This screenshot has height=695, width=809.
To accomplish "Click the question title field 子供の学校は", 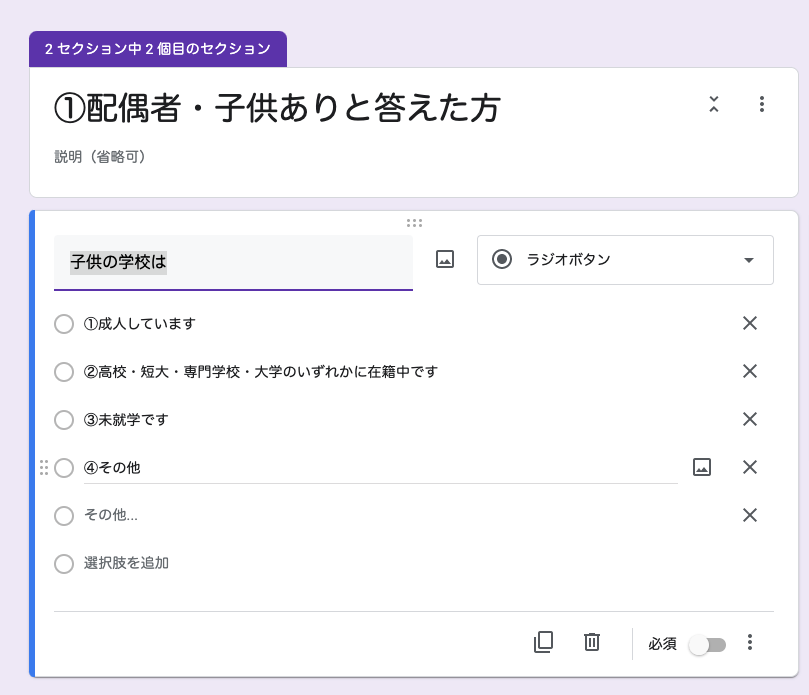I will point(233,262).
